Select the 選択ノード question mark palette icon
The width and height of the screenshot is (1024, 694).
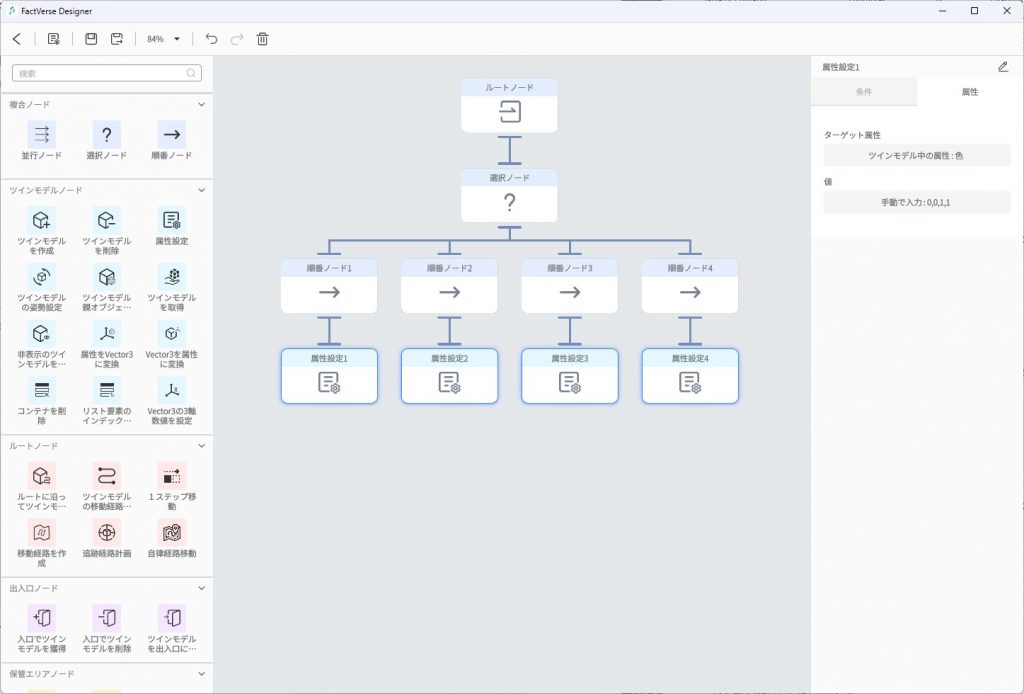pyautogui.click(x=107, y=134)
